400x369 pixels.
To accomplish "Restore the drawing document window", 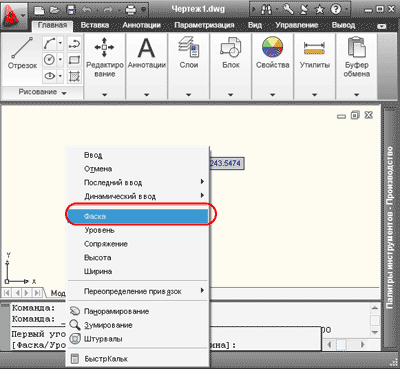I will coord(355,115).
